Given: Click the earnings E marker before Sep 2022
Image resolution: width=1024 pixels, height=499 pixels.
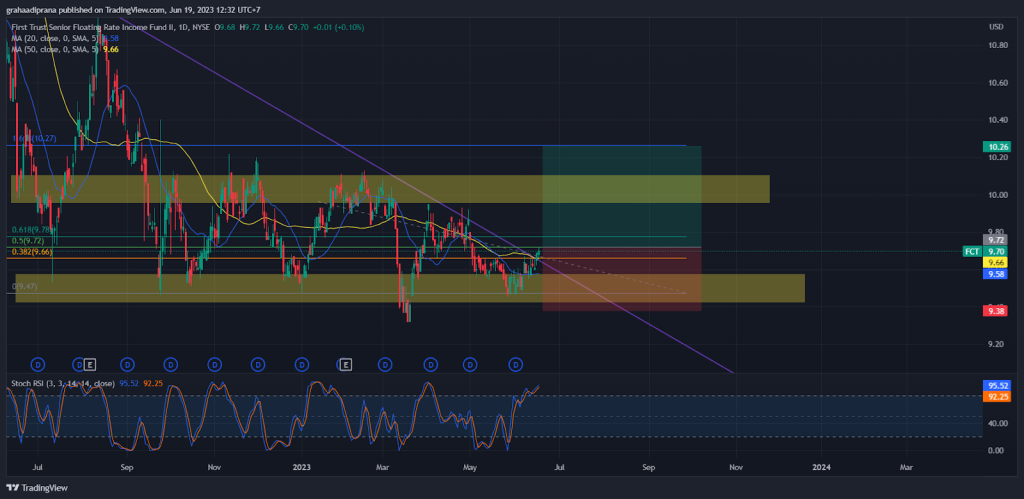Looking at the screenshot, I should [x=90, y=364].
